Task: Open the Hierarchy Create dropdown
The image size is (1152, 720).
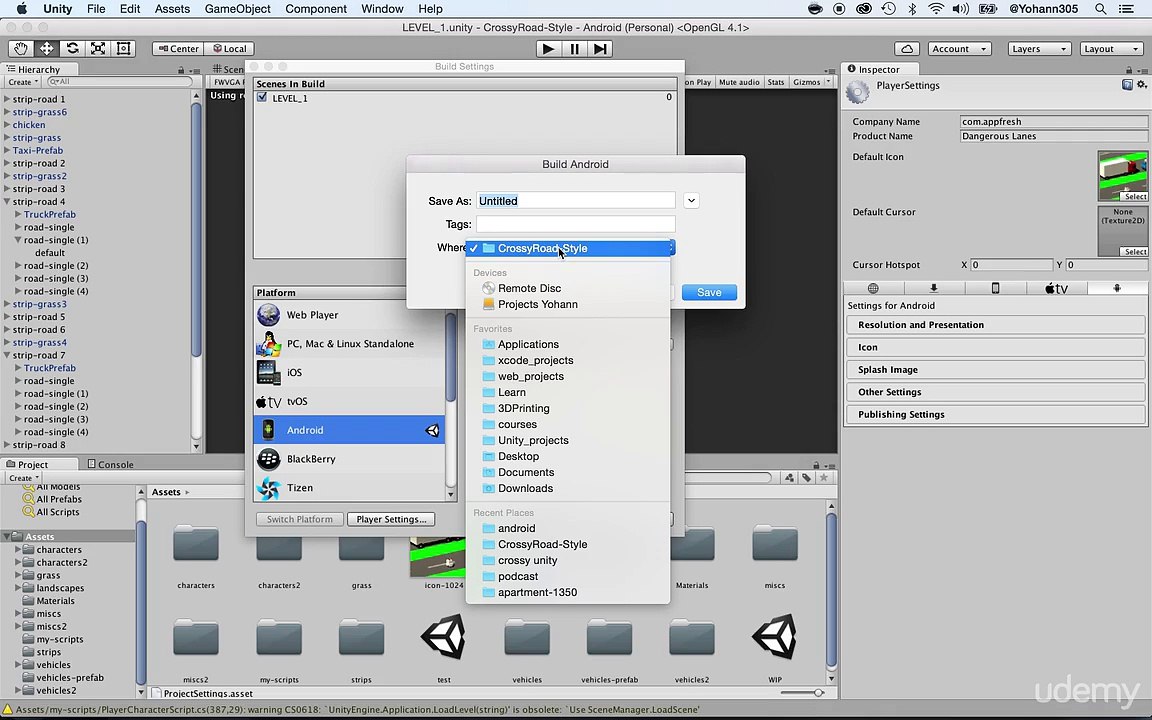Action: pos(24,82)
